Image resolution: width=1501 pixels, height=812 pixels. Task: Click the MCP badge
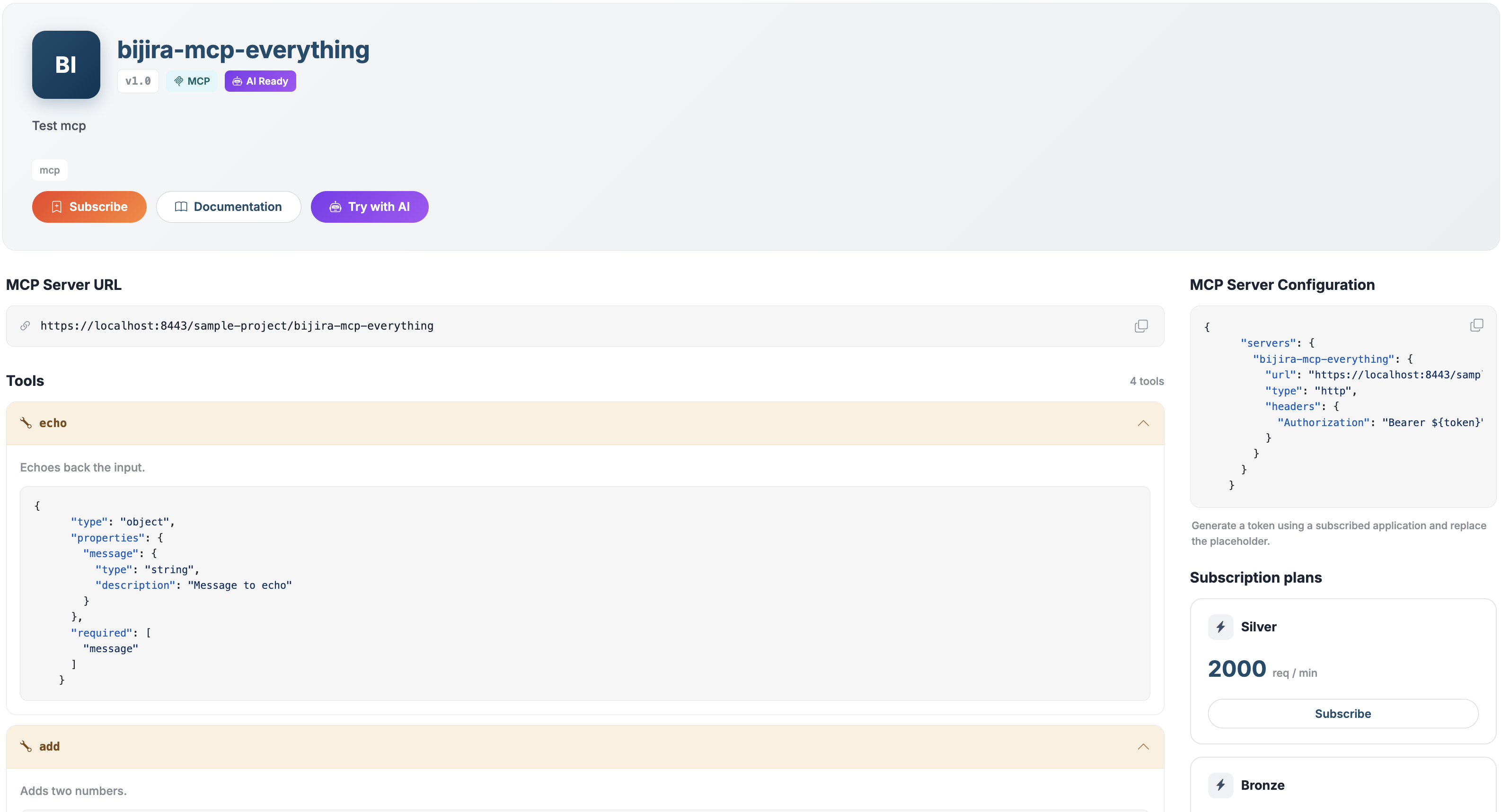click(192, 81)
